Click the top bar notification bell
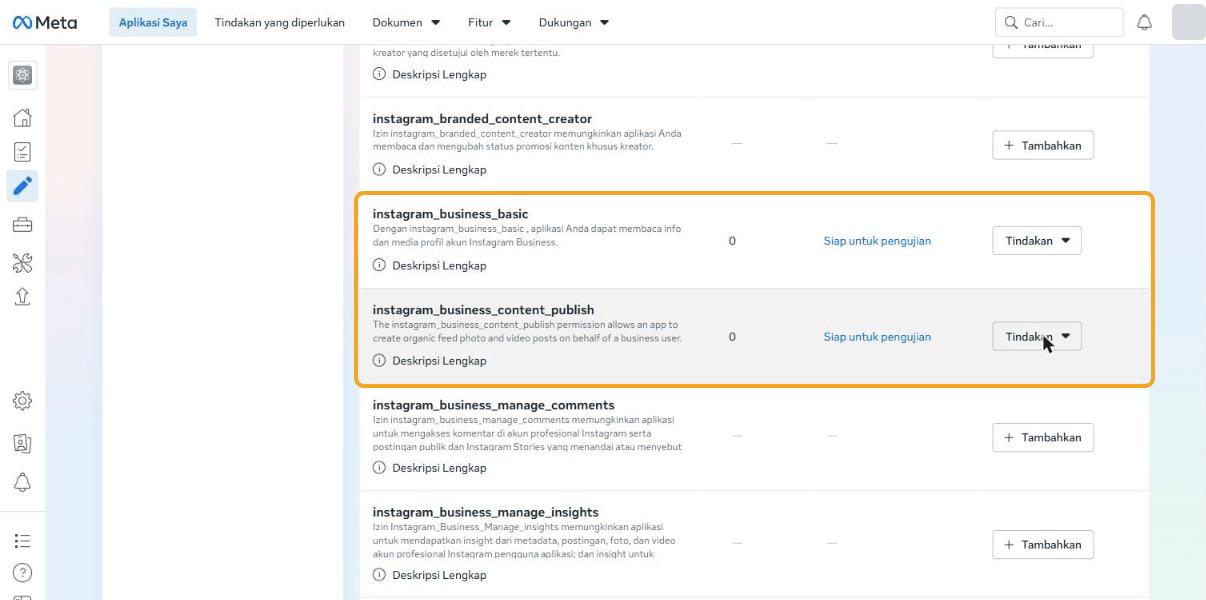The width and height of the screenshot is (1206, 600). [x=1145, y=22]
